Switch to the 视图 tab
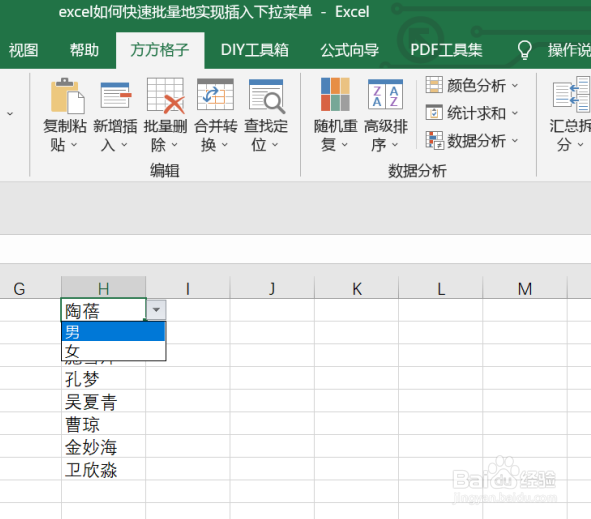The height and width of the screenshot is (519, 591). click(x=23, y=50)
